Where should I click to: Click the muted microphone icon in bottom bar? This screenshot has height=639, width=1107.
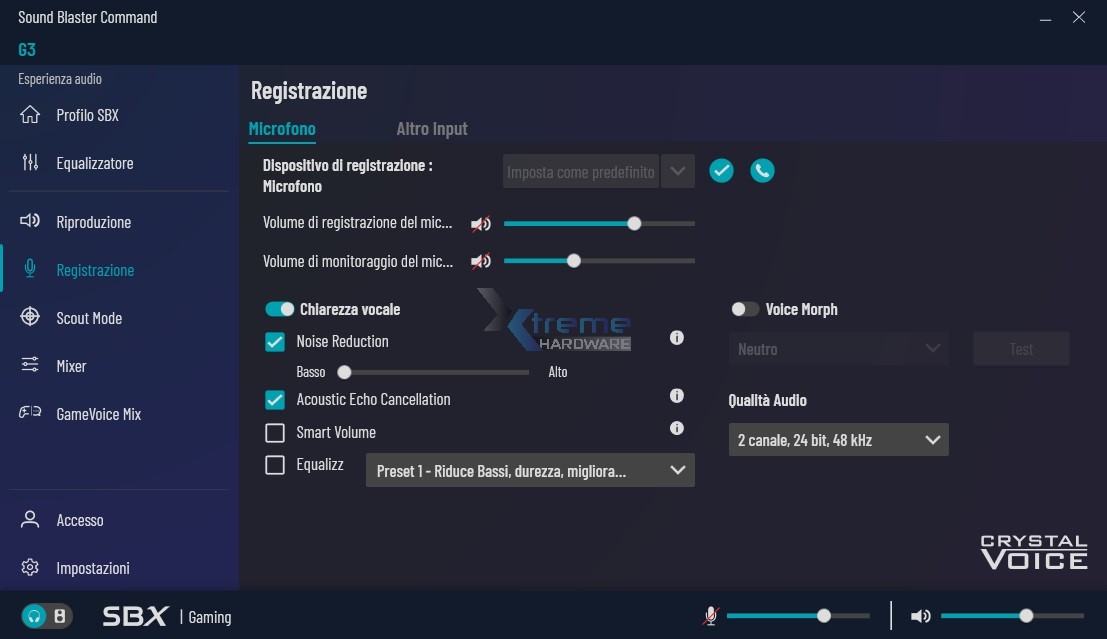pos(710,616)
